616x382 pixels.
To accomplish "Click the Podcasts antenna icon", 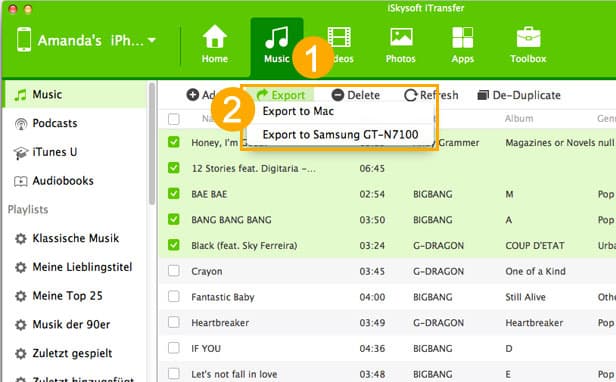I will [x=21, y=124].
